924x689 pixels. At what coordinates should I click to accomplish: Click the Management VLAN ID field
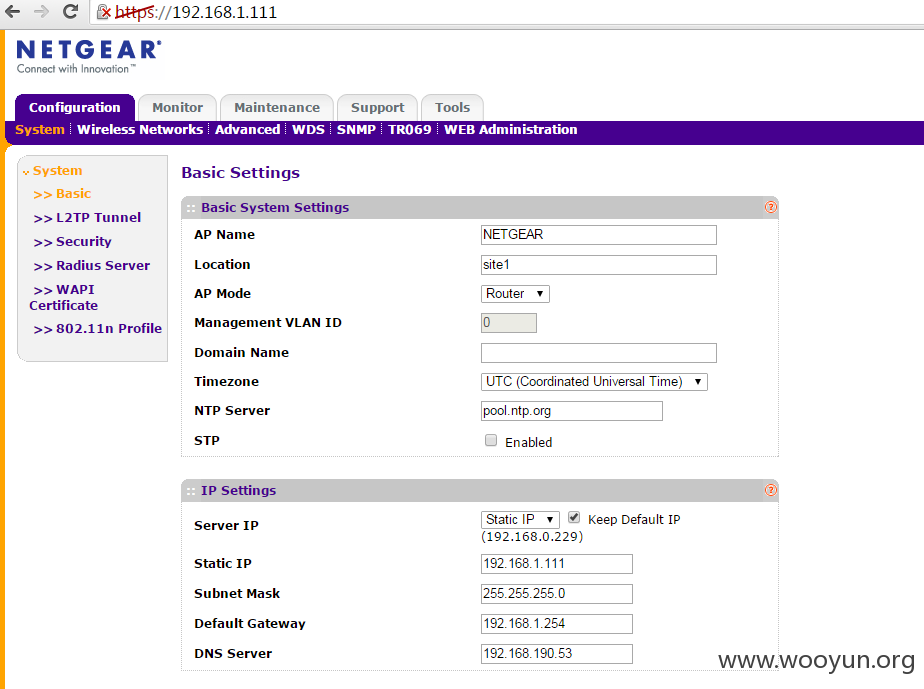[x=509, y=323]
